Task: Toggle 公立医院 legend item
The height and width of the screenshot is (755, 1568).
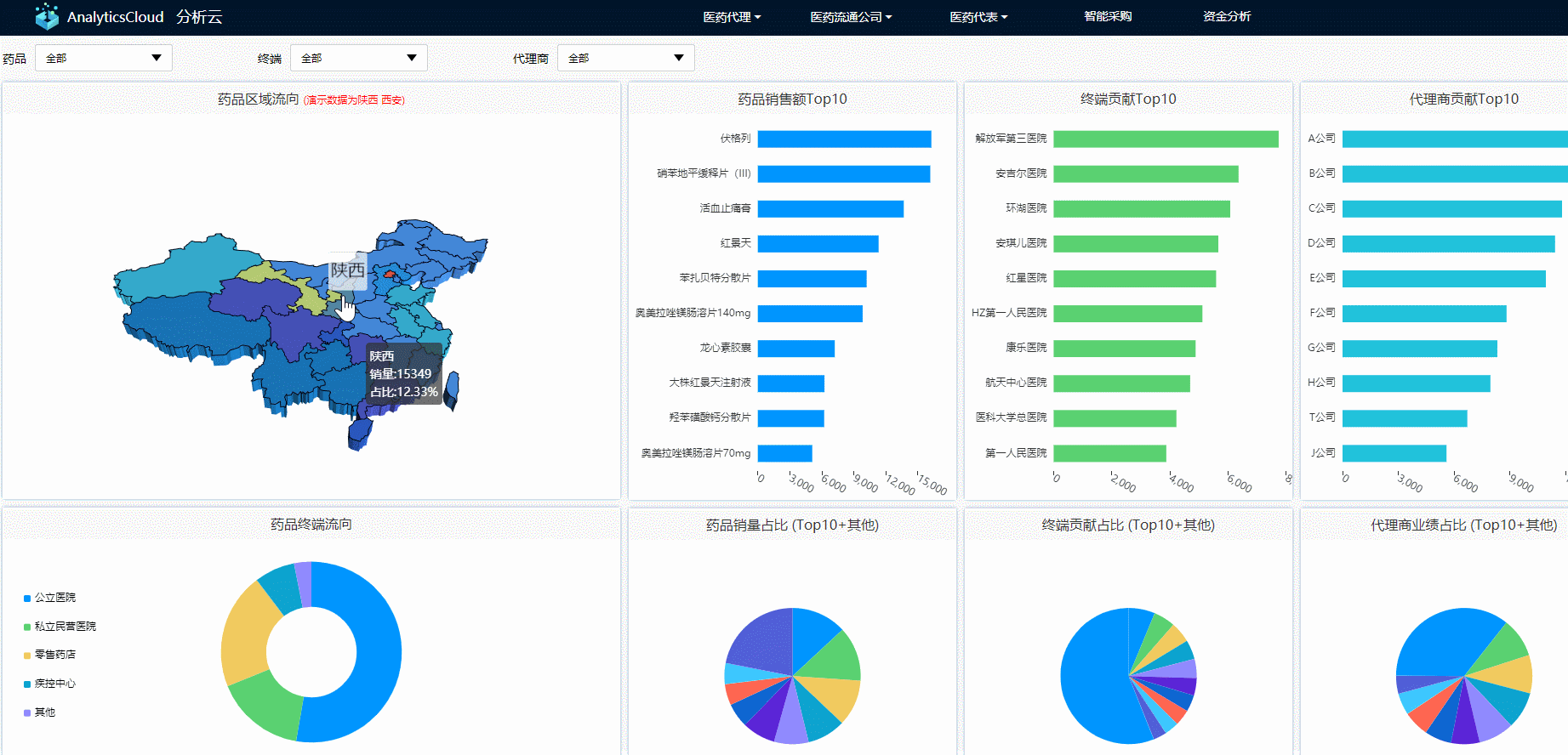Action: pos(50,598)
